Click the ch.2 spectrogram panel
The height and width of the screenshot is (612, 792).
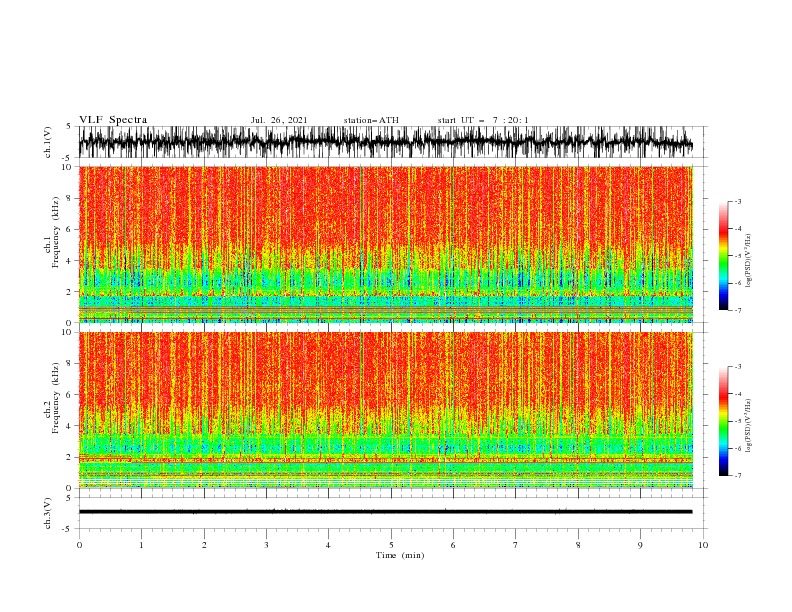386,410
